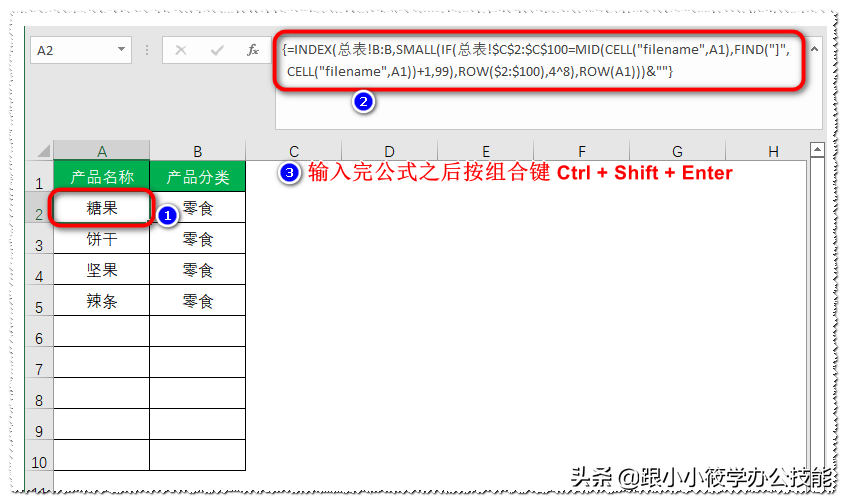This screenshot has height=503, width=847.
Task: Select cell containing 坚果
Action: coord(102,270)
